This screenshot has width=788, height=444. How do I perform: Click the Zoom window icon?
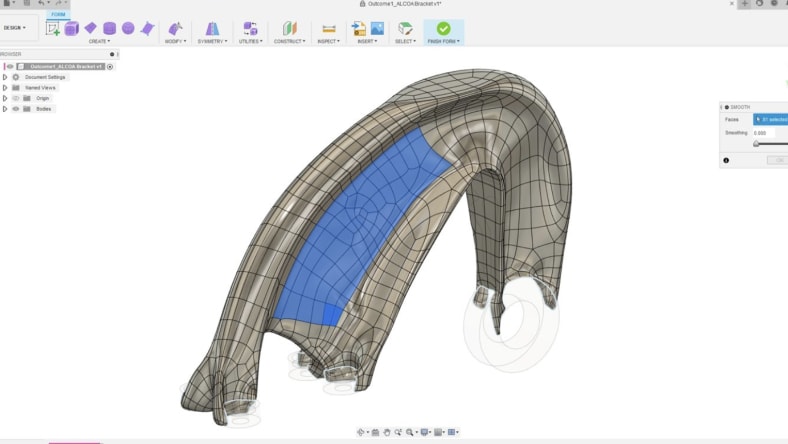click(x=398, y=432)
